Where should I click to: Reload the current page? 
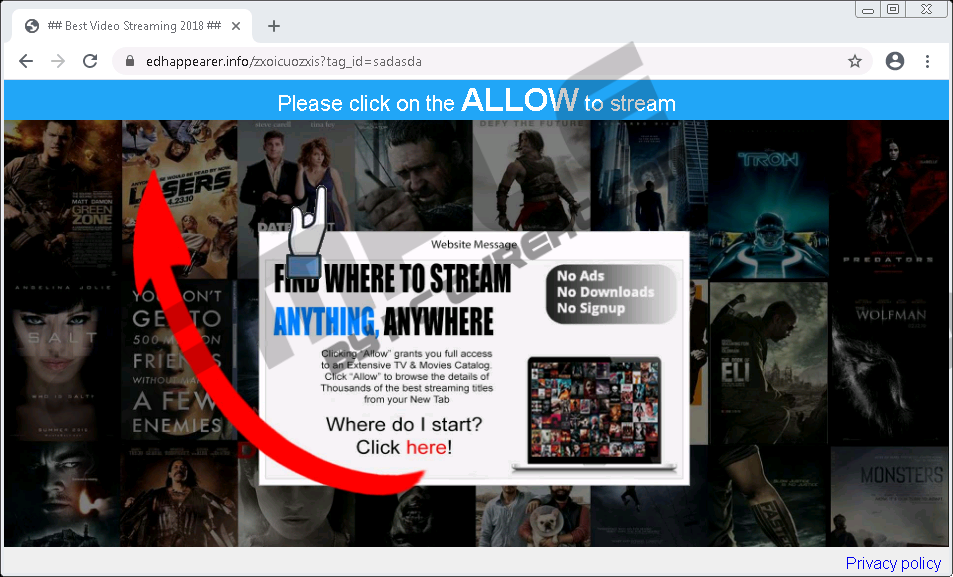[x=90, y=61]
